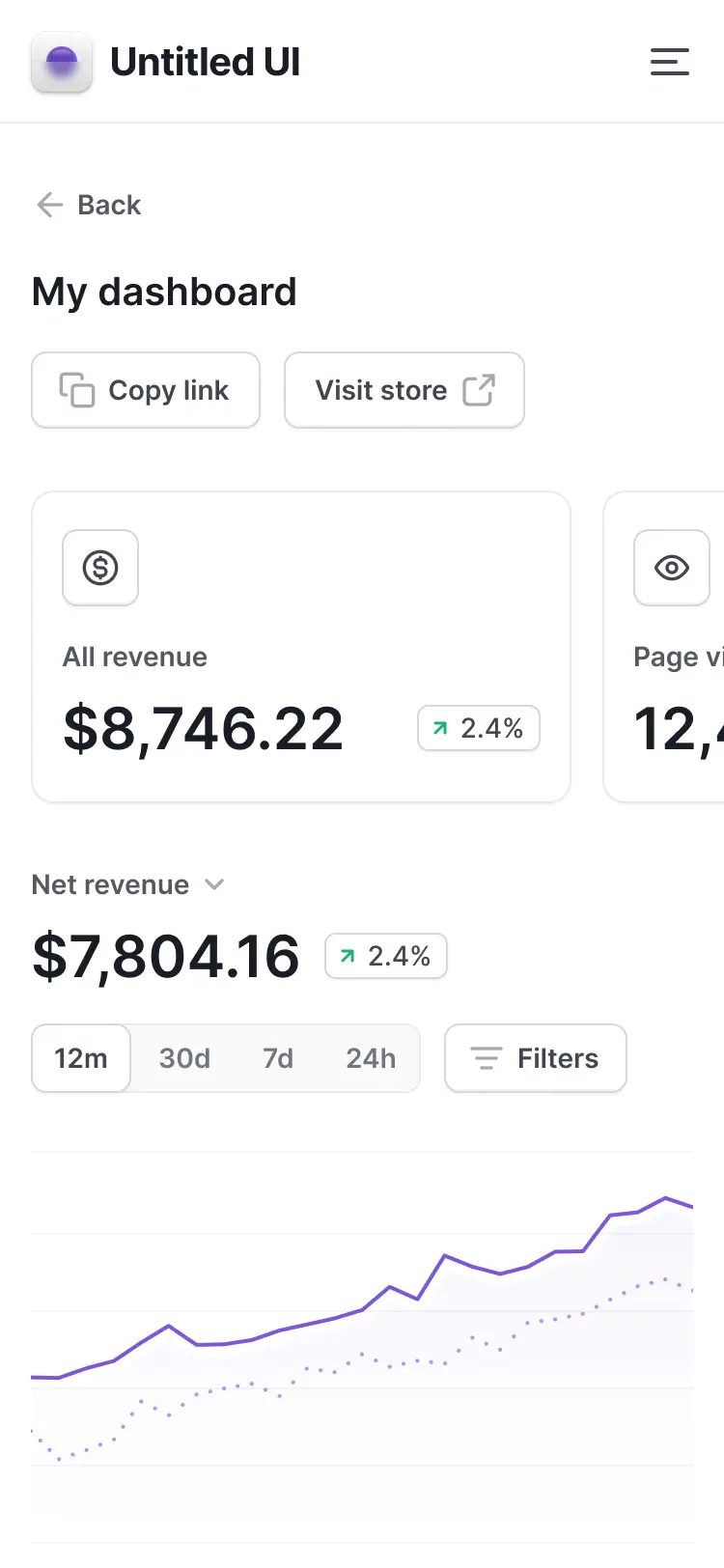Click the Copy link button
Screen dimensions: 724x1568
tap(146, 390)
